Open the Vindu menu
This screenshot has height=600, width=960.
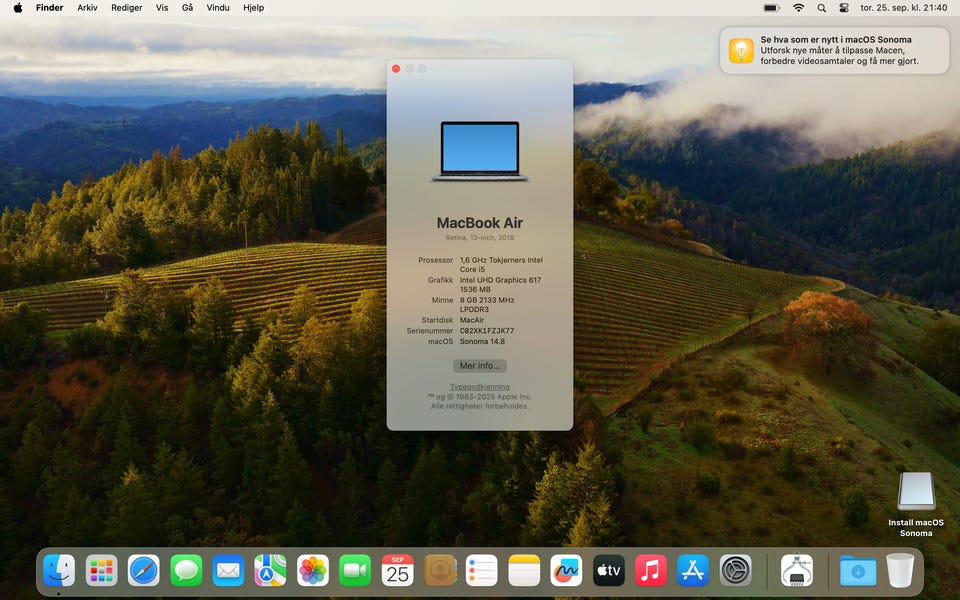(x=218, y=8)
